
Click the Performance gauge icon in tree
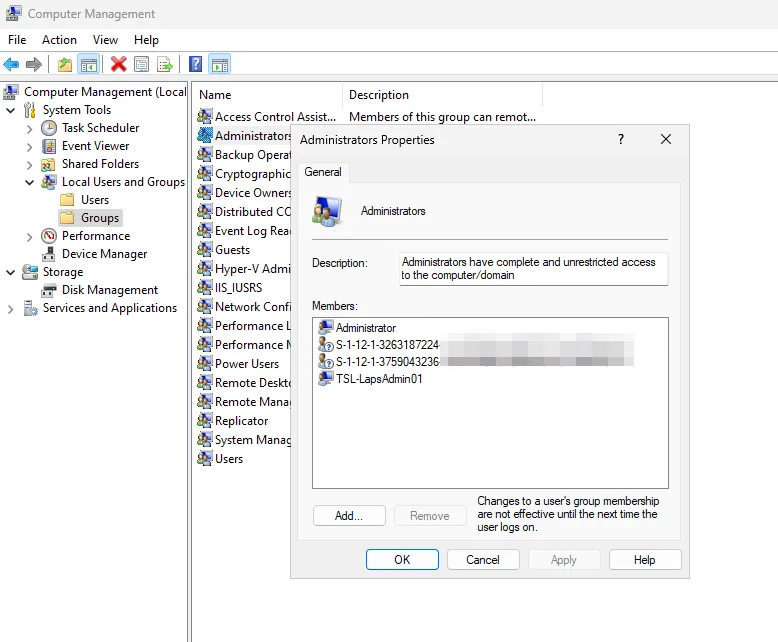pyautogui.click(x=49, y=236)
